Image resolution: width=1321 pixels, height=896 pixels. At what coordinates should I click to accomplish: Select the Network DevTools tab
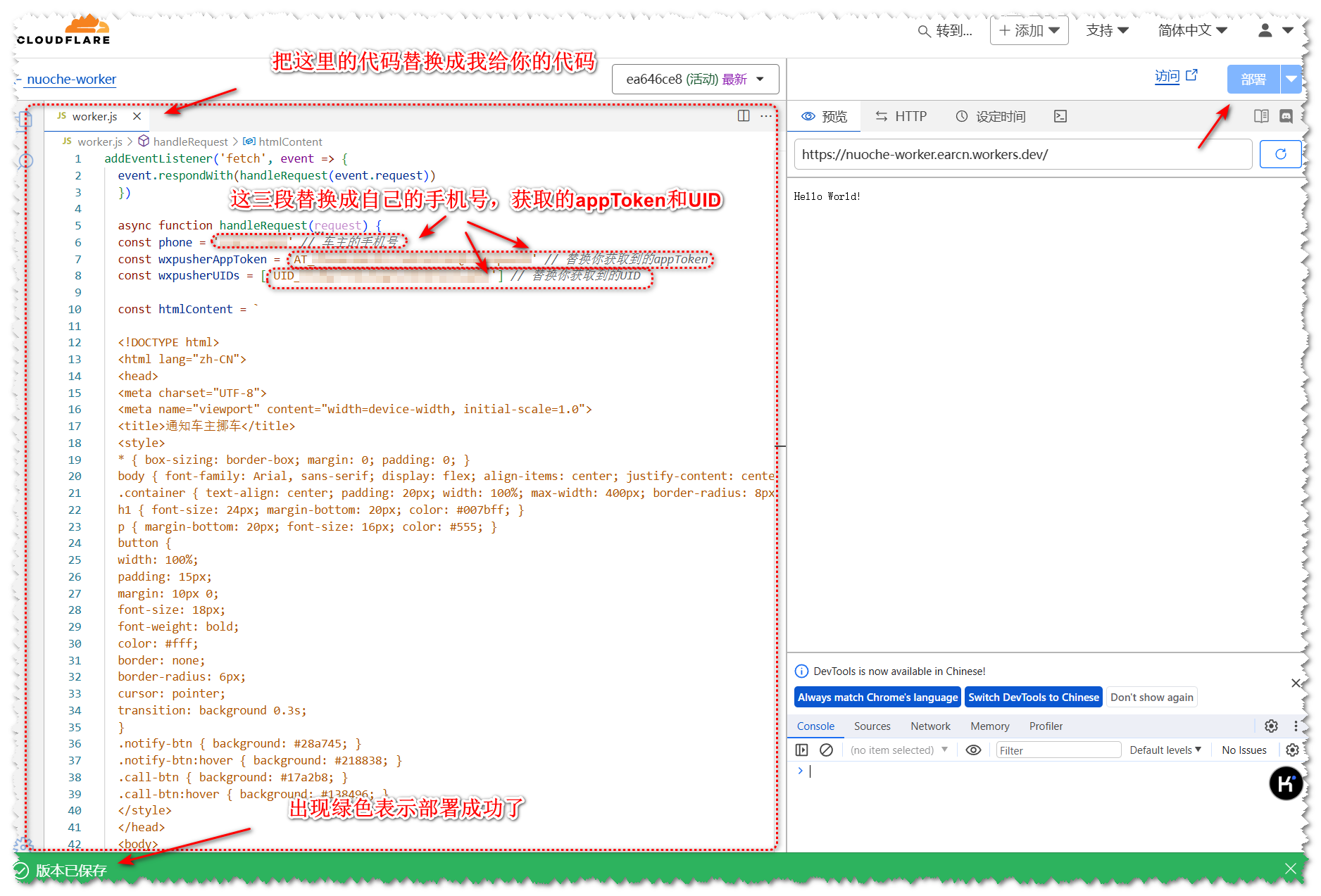pyautogui.click(x=930, y=726)
